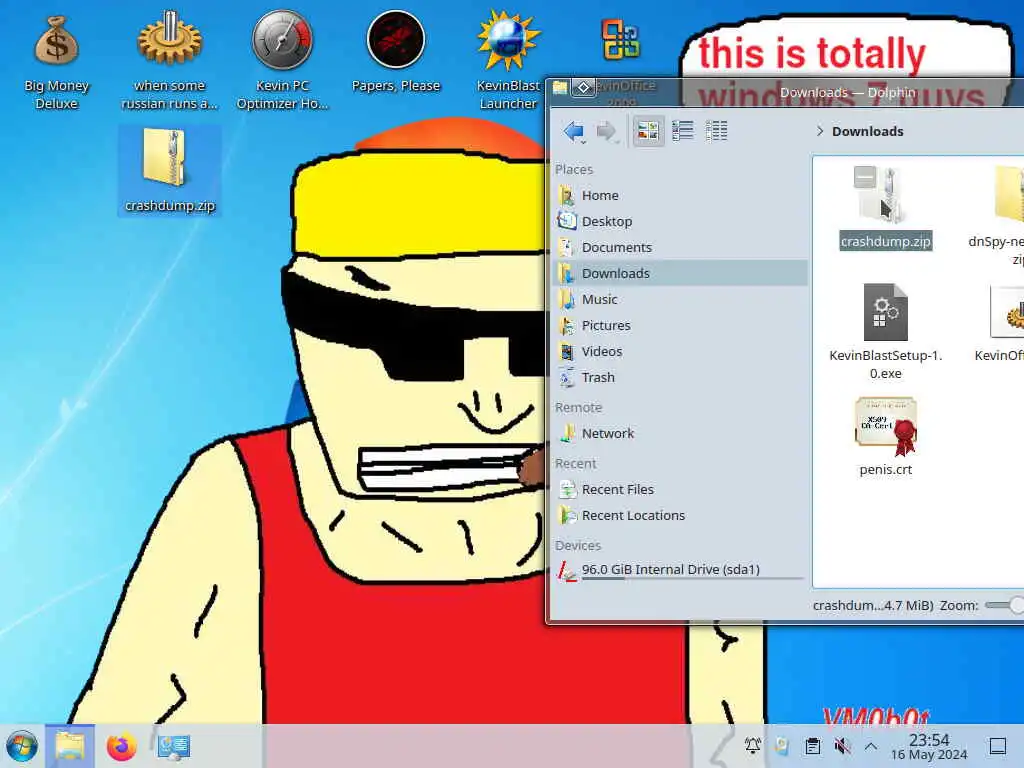
Task: Go forward in Dolphin
Action: click(607, 131)
